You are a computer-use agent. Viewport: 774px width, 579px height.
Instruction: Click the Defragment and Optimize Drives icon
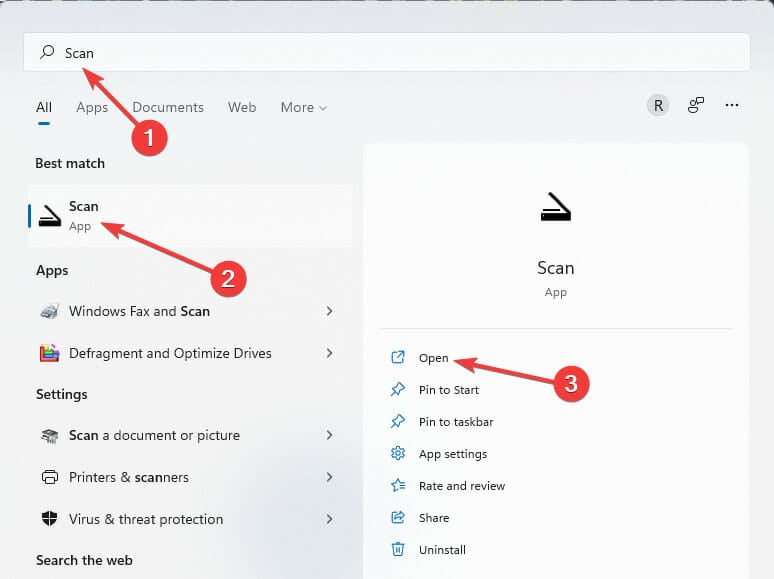(49, 353)
